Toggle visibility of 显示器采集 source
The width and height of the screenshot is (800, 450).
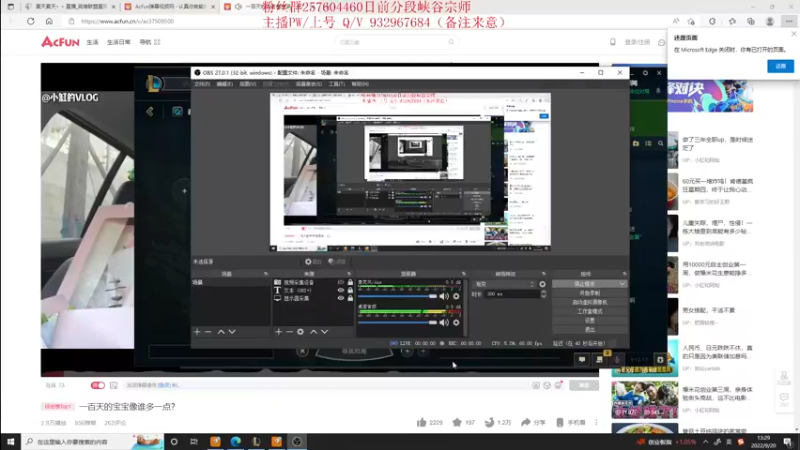coord(341,298)
